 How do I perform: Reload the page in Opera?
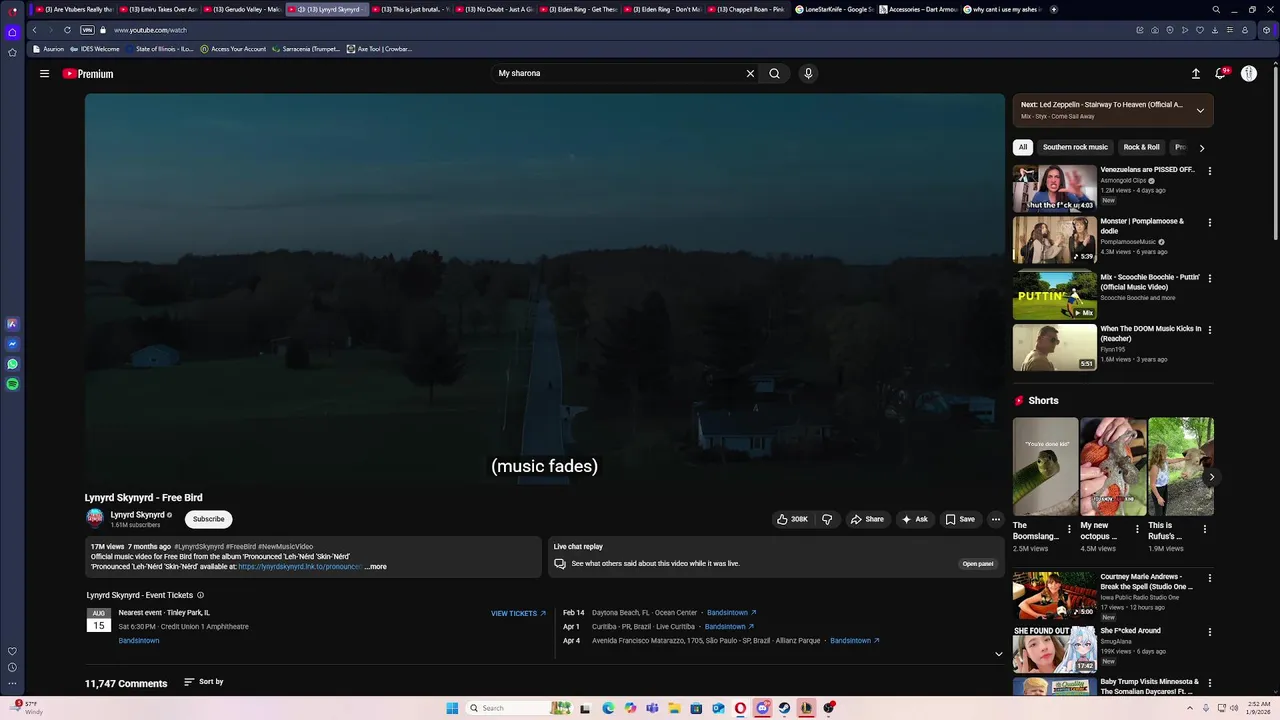67,30
